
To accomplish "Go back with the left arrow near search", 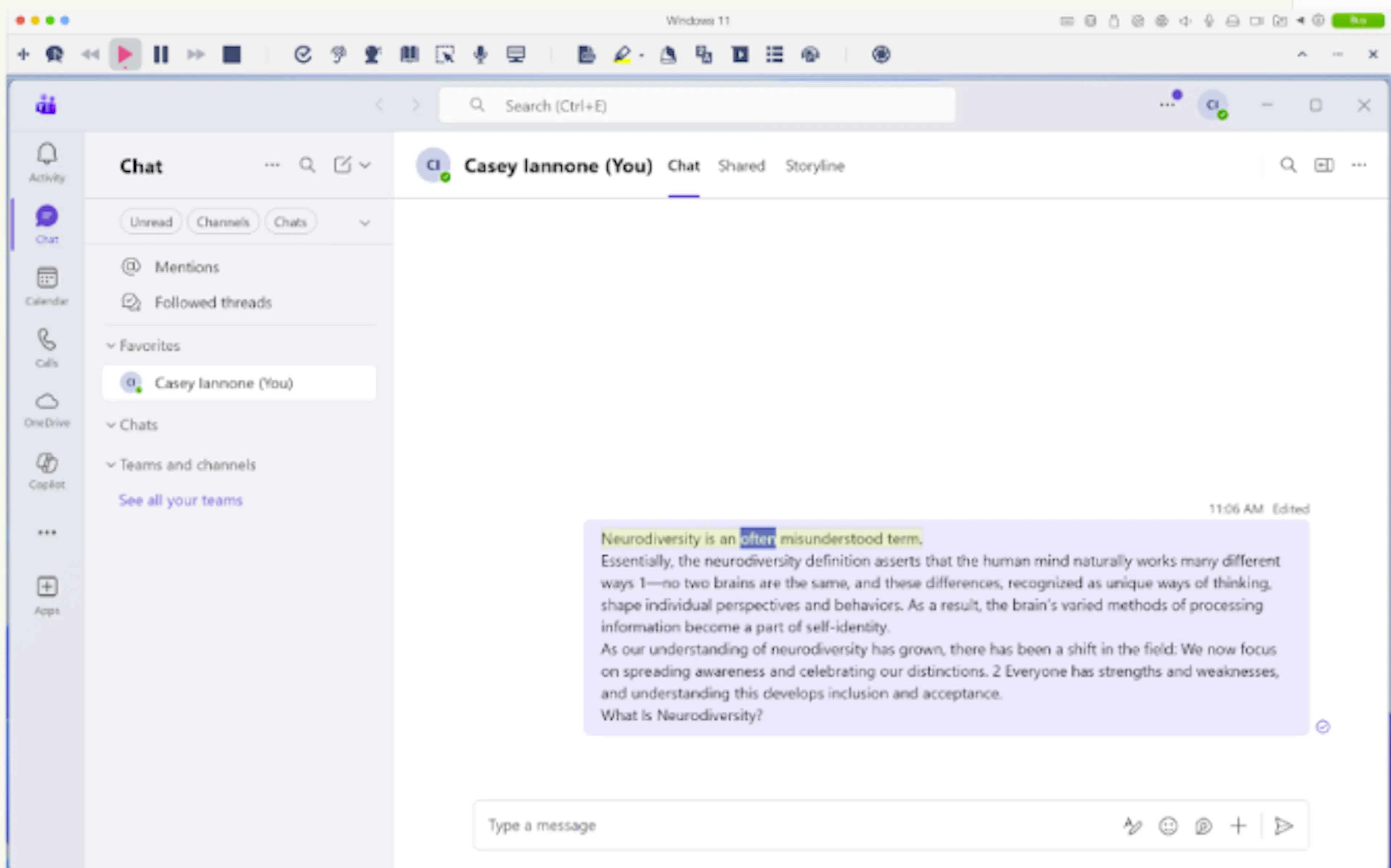I will tap(379, 105).
